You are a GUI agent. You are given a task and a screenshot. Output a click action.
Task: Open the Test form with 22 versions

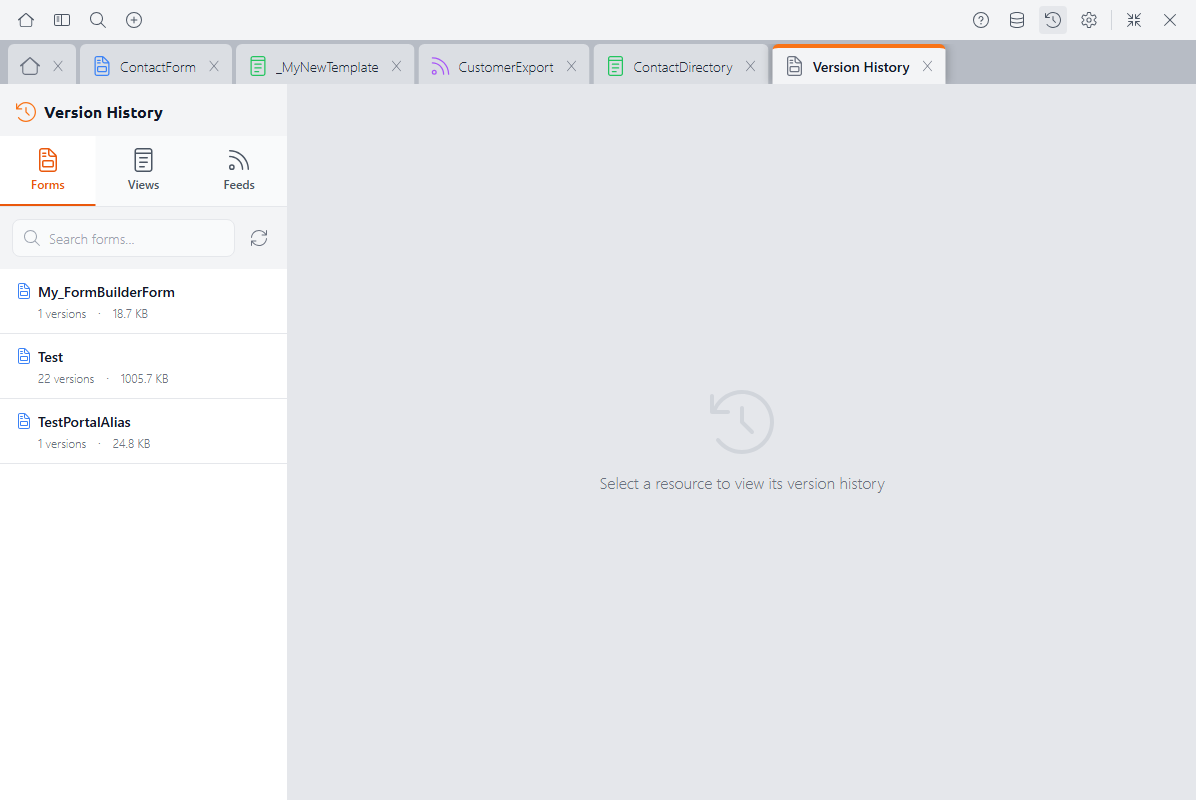(x=143, y=366)
